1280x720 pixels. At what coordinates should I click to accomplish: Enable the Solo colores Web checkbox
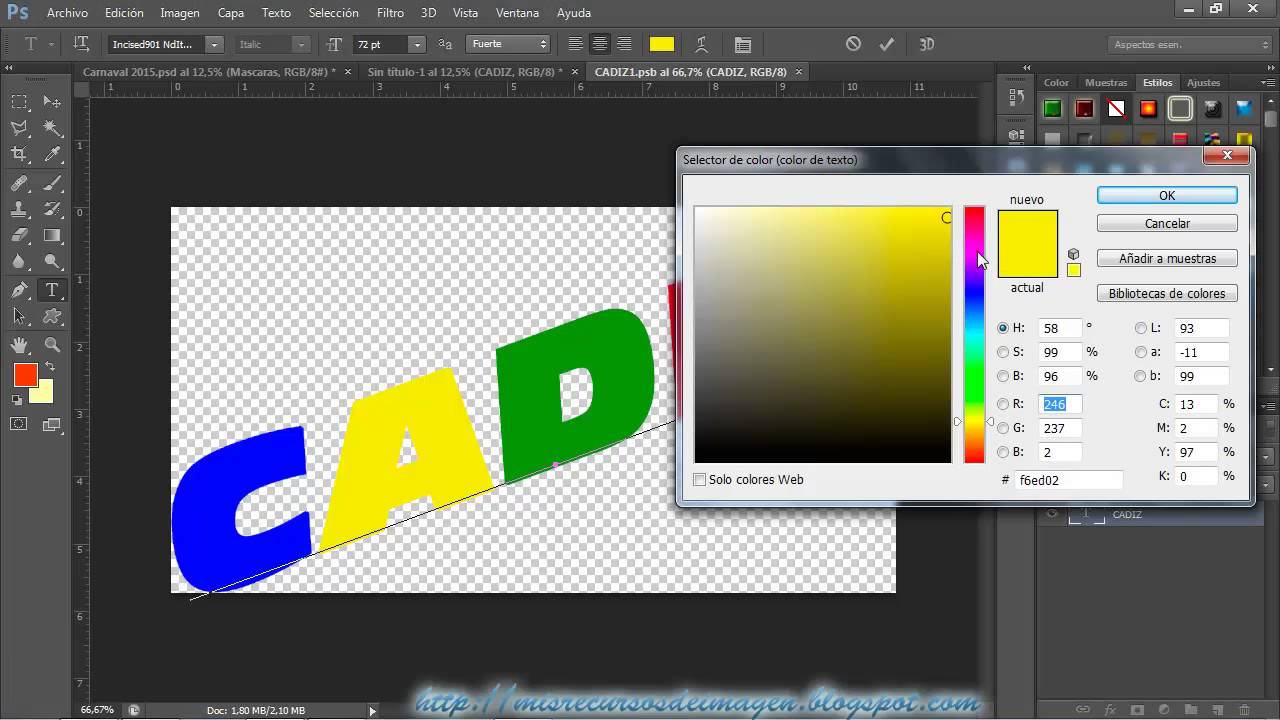coord(700,480)
